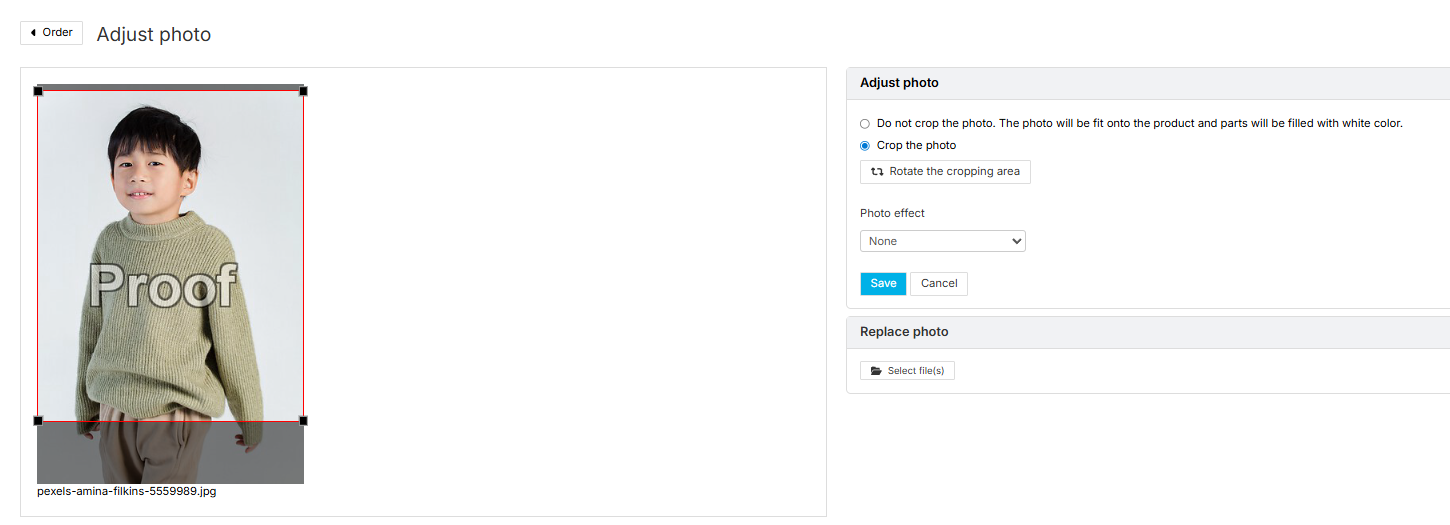Image resolution: width=1450 pixels, height=525 pixels.
Task: Click the top-right crop handle
Action: 303,91
